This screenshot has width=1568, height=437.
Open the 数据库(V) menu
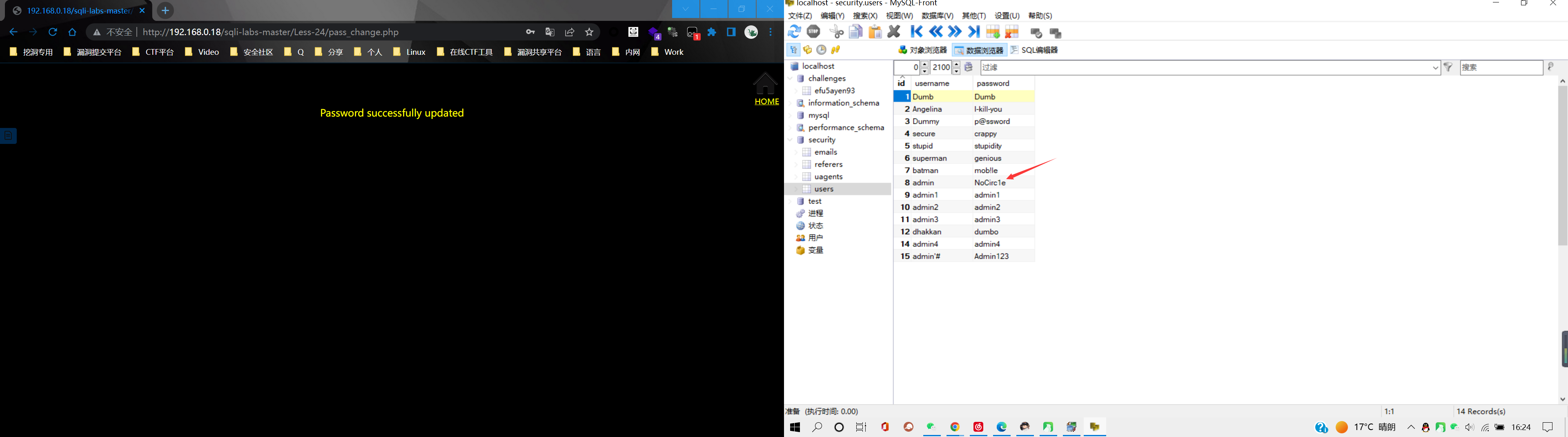(x=938, y=16)
